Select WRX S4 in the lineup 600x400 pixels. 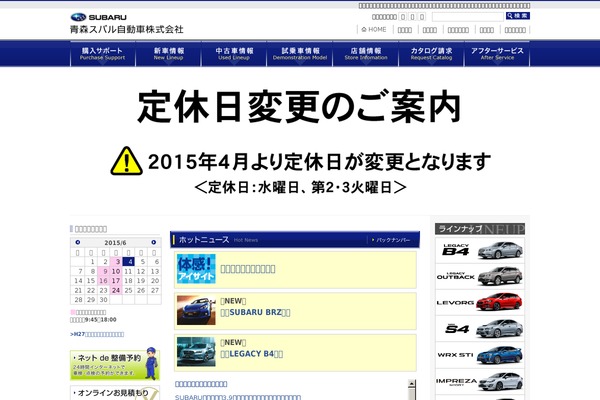[480, 329]
